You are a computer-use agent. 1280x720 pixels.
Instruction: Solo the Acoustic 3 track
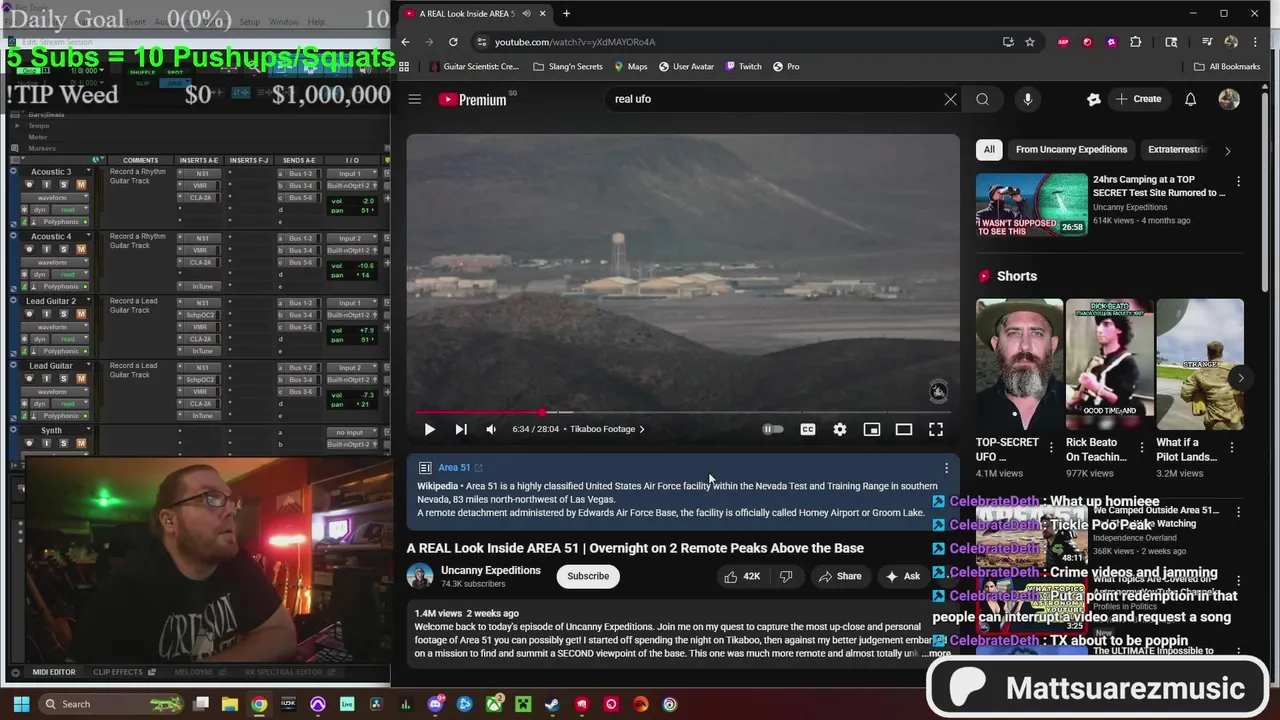tap(64, 185)
